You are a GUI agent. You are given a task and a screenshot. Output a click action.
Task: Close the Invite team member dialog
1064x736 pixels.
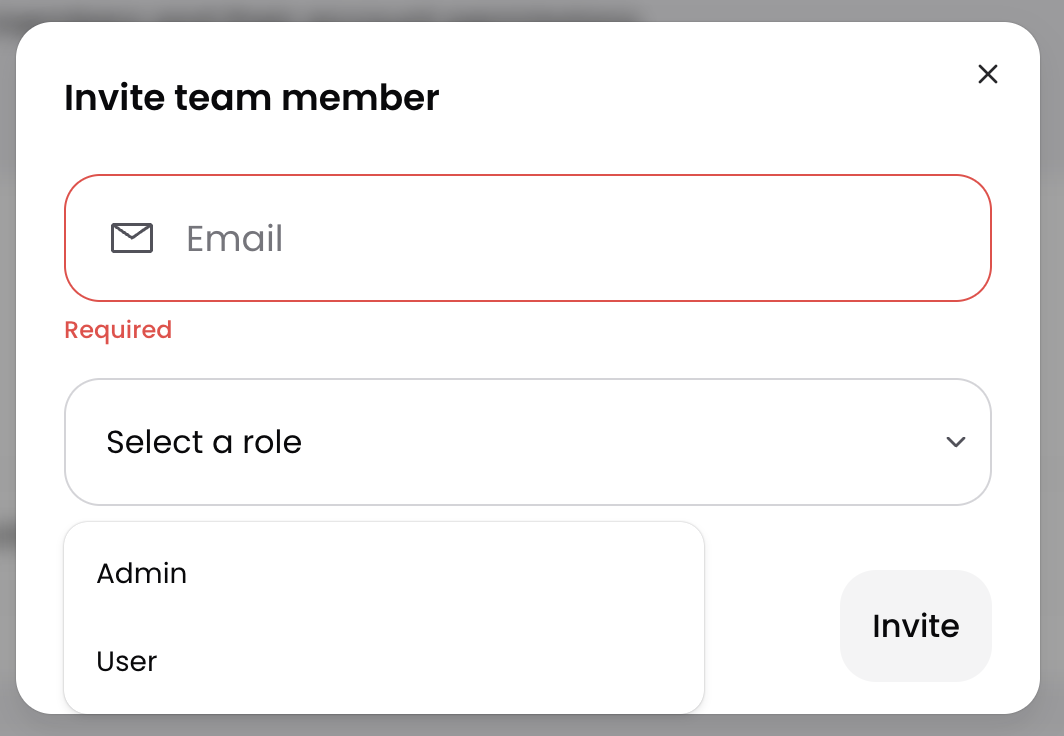pos(988,74)
